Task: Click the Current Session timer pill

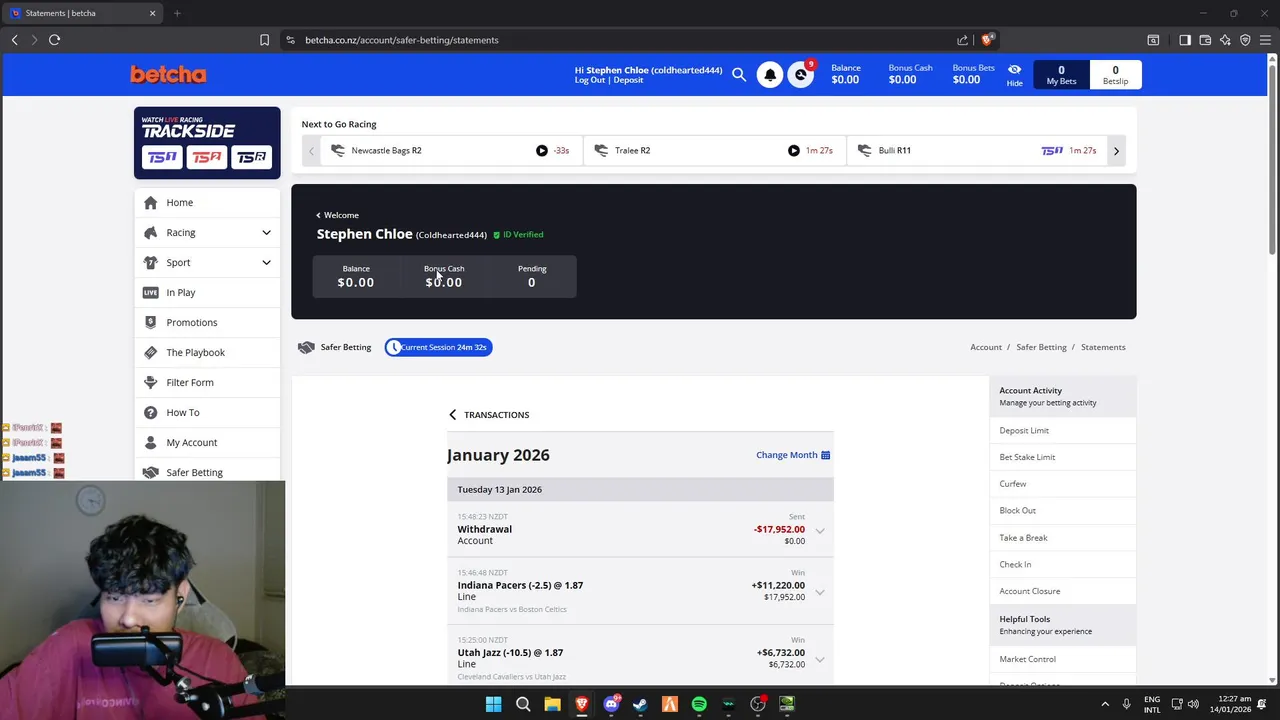Action: (x=438, y=347)
